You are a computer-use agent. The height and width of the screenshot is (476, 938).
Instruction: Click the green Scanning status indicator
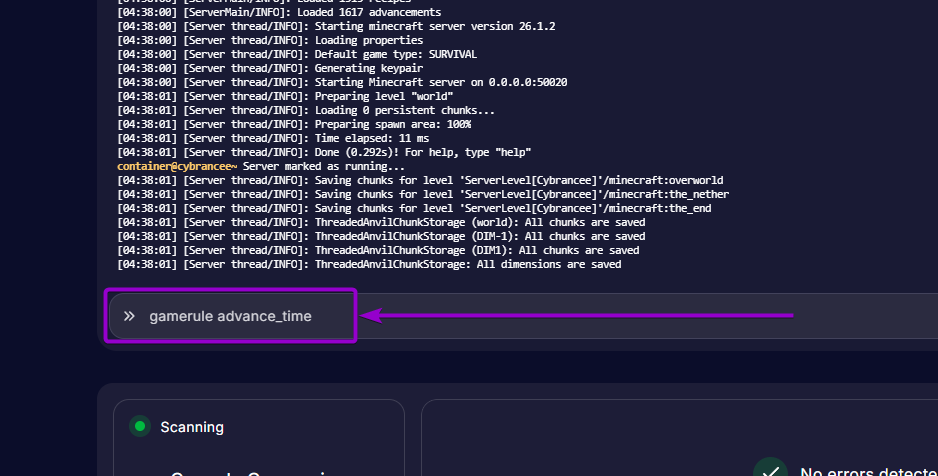coord(140,426)
